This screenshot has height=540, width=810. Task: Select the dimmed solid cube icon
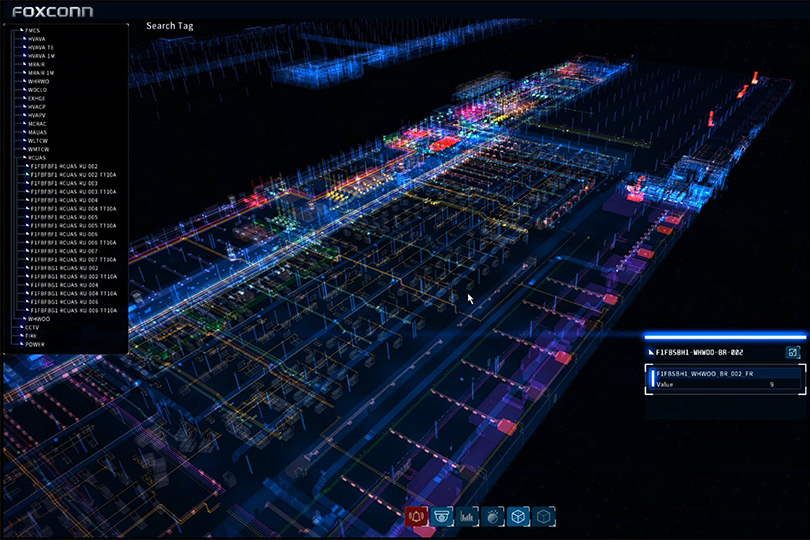[542, 516]
